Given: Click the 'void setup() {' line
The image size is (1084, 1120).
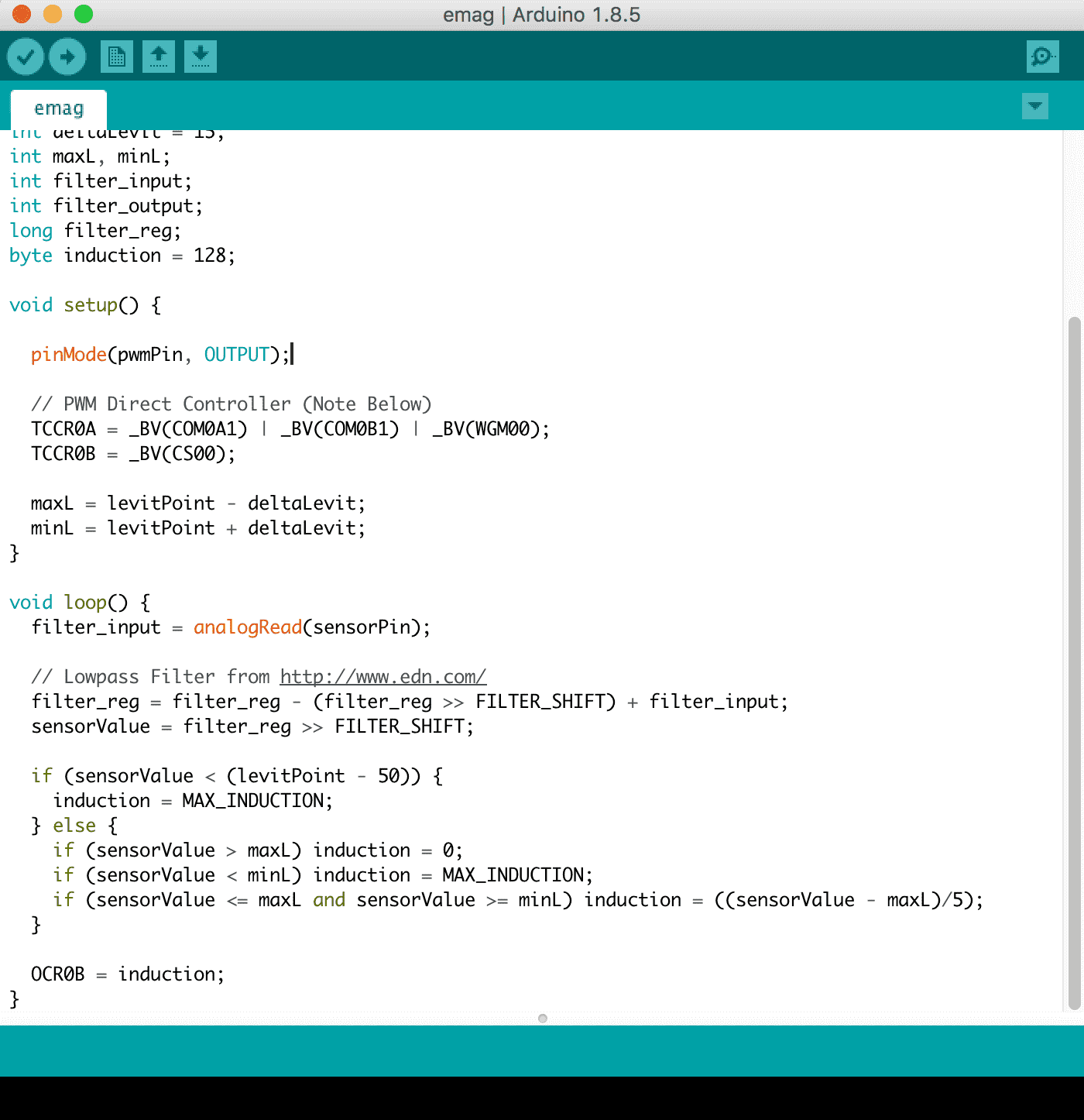Looking at the screenshot, I should (85, 305).
